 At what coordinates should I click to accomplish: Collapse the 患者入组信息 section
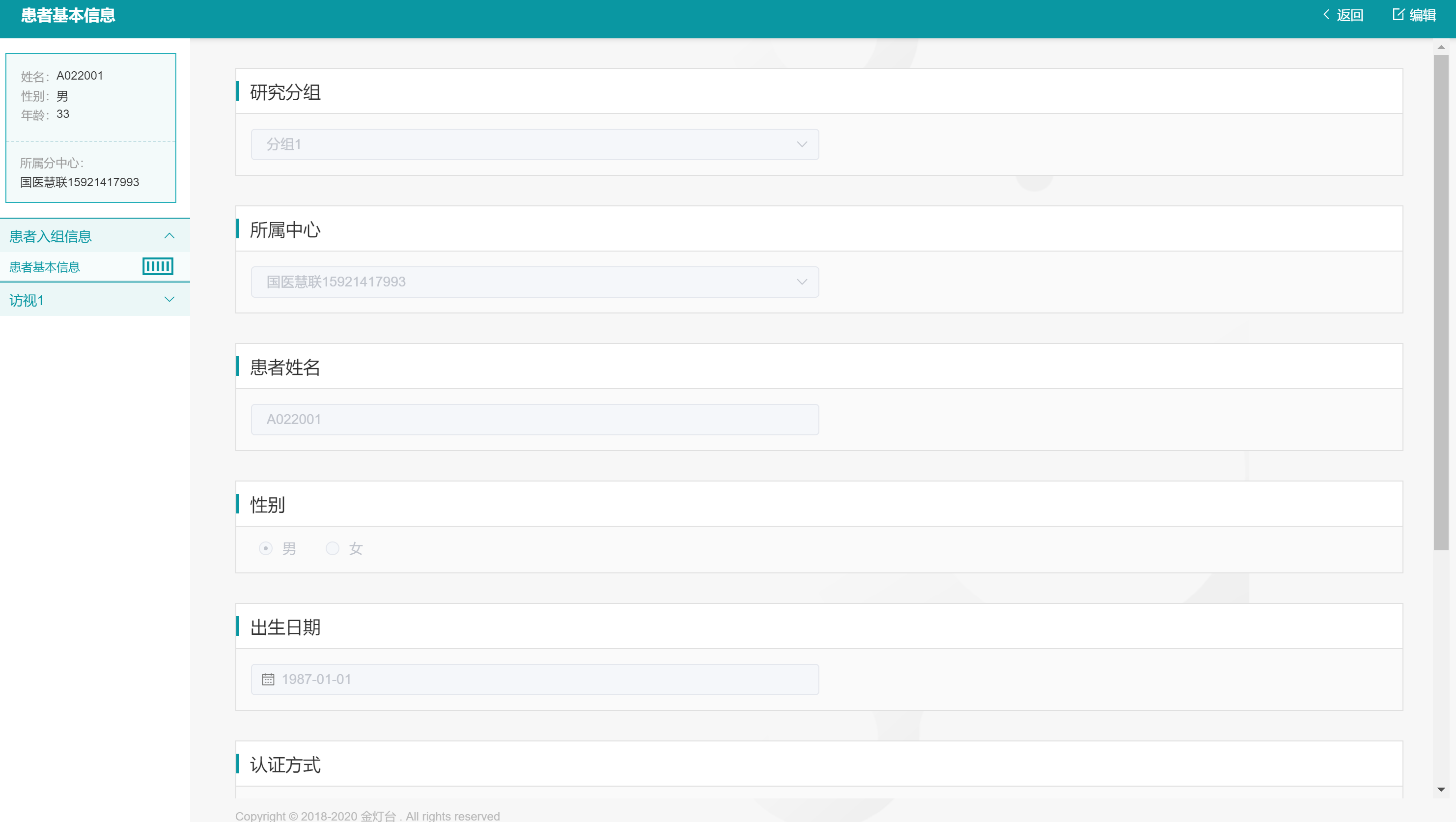tap(169, 236)
